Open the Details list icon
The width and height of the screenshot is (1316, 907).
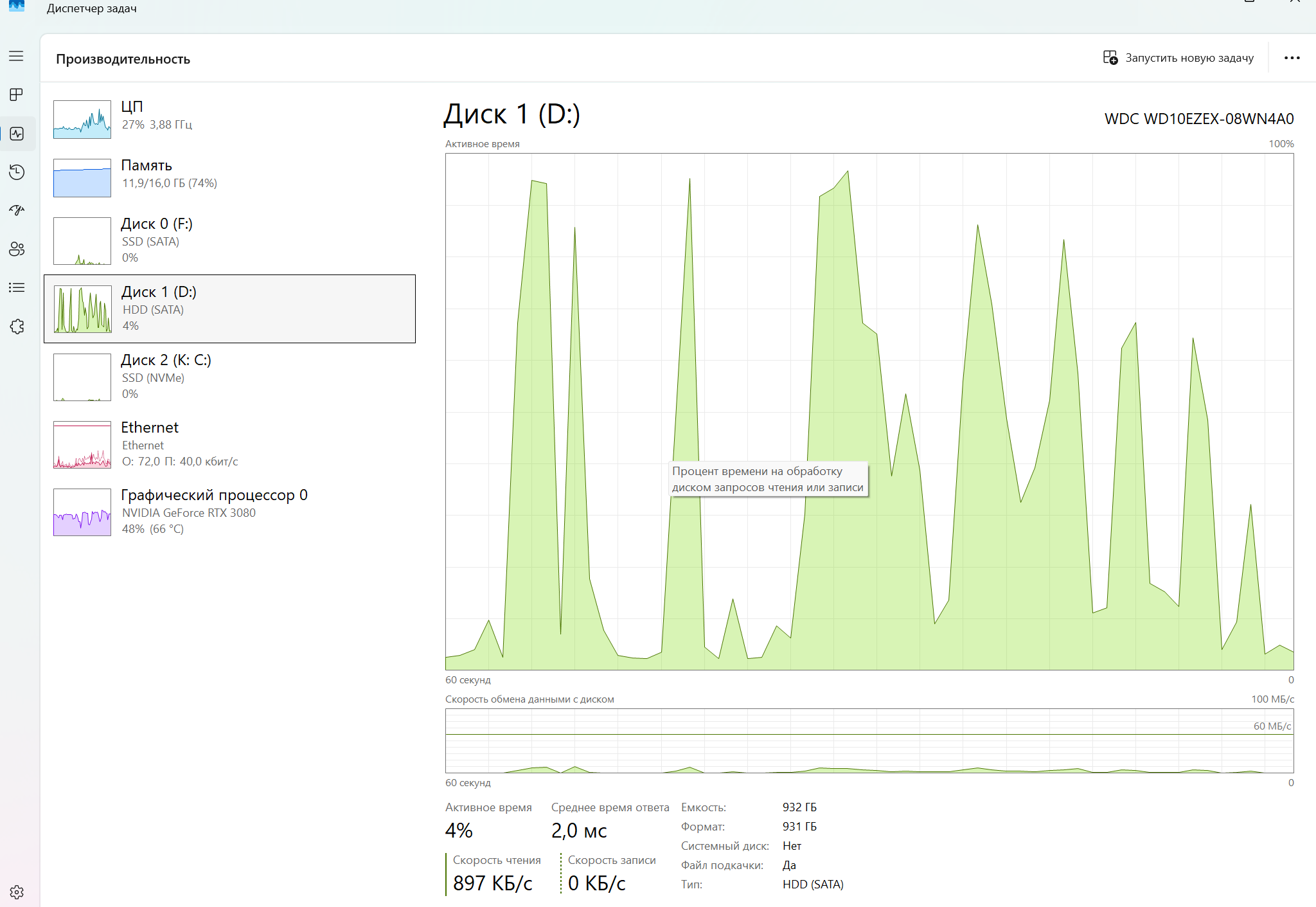[x=17, y=287]
